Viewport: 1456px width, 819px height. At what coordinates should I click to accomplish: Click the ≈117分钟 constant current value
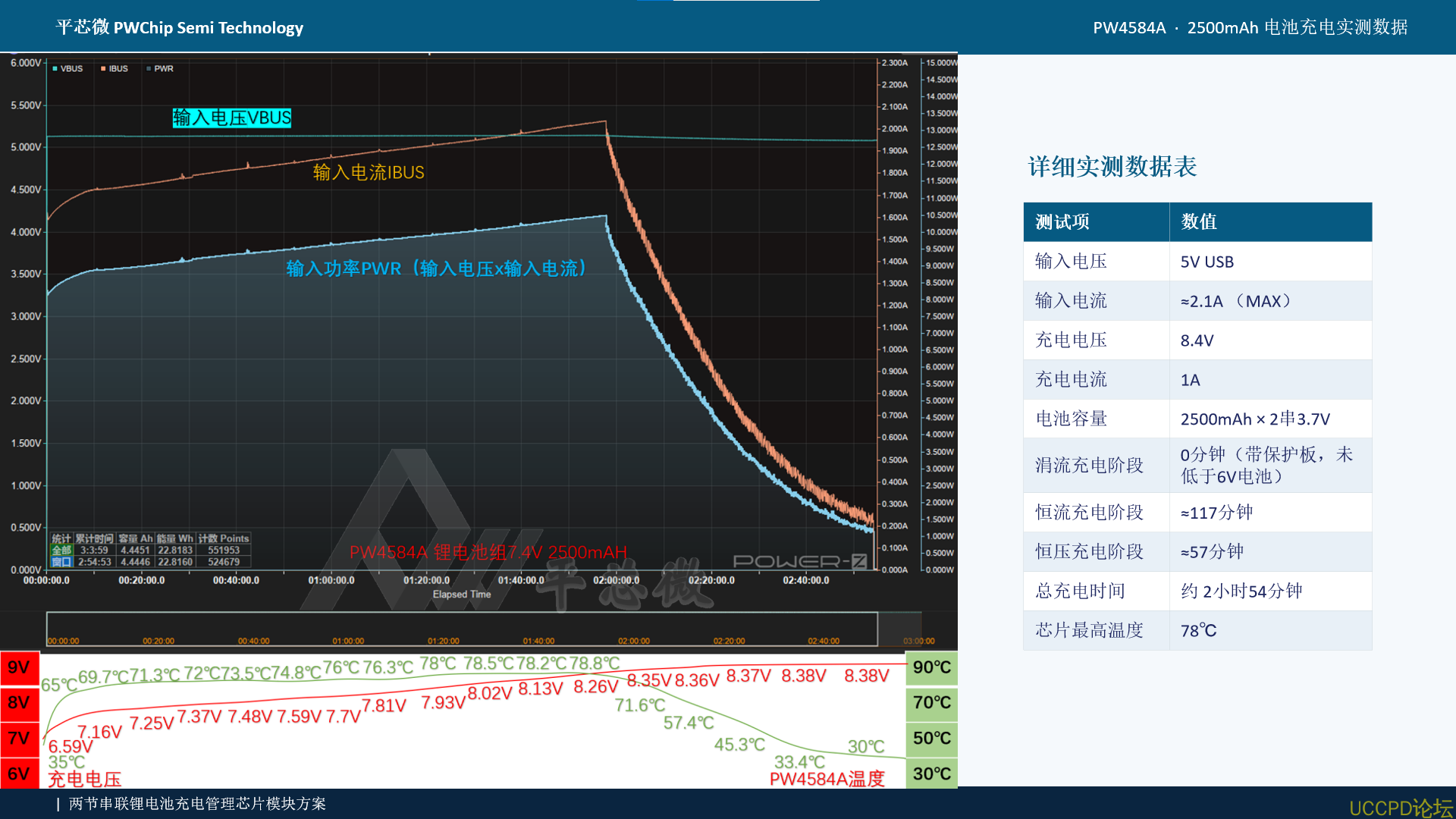pyautogui.click(x=1216, y=513)
